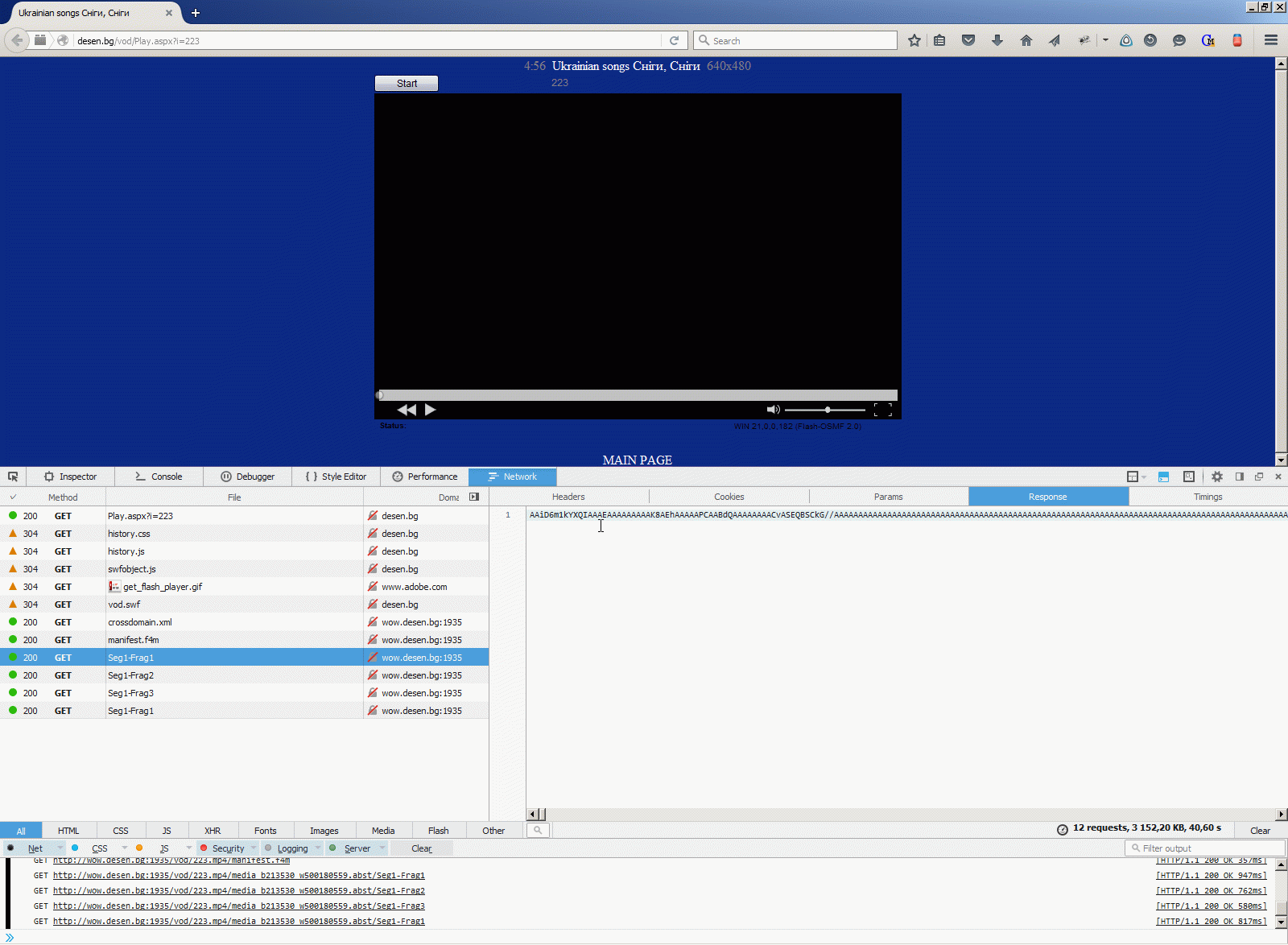The width and height of the screenshot is (1288, 945).
Task: Dock developer tools to the side
Action: point(1240,477)
